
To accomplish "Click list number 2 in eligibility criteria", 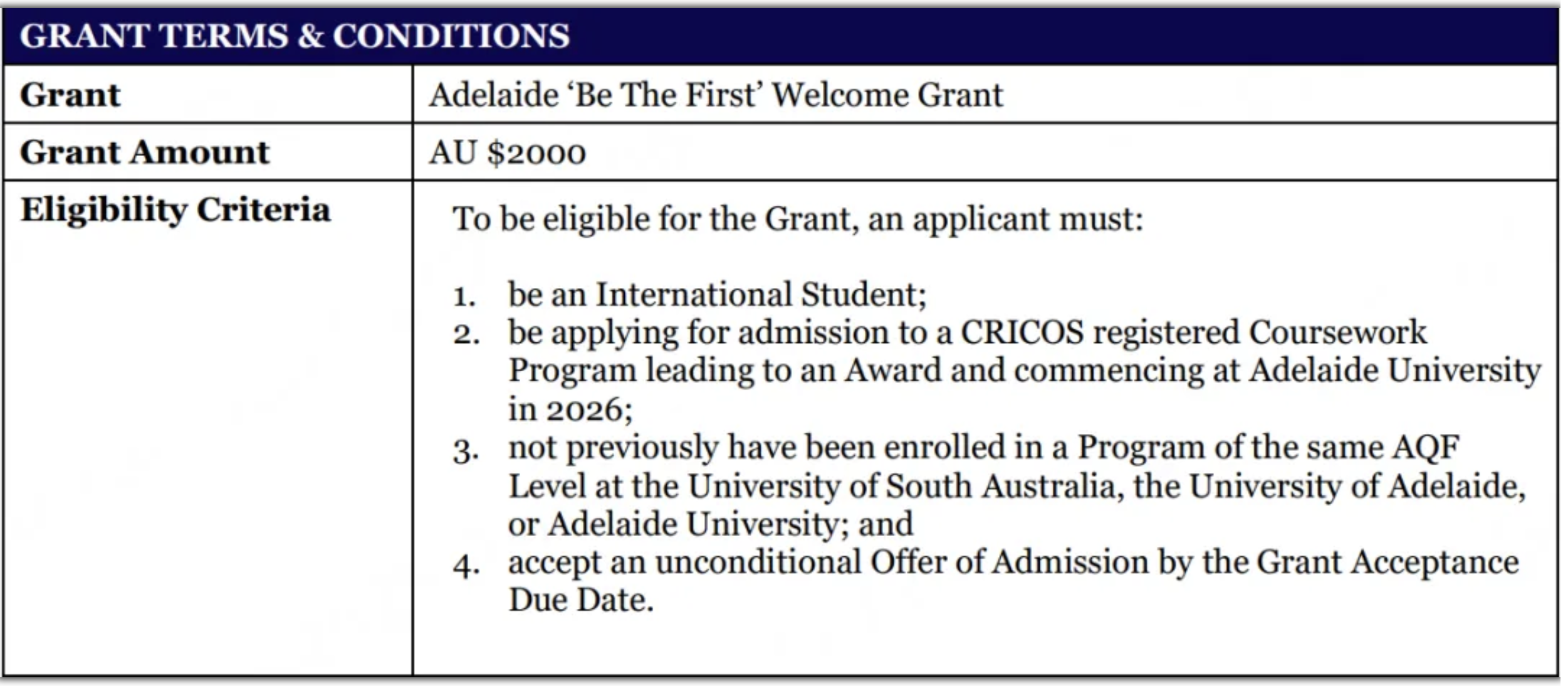I will pyautogui.click(x=467, y=334).
